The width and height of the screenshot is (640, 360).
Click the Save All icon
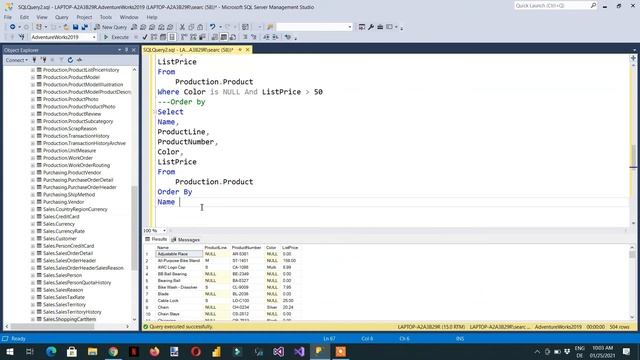(84, 27)
